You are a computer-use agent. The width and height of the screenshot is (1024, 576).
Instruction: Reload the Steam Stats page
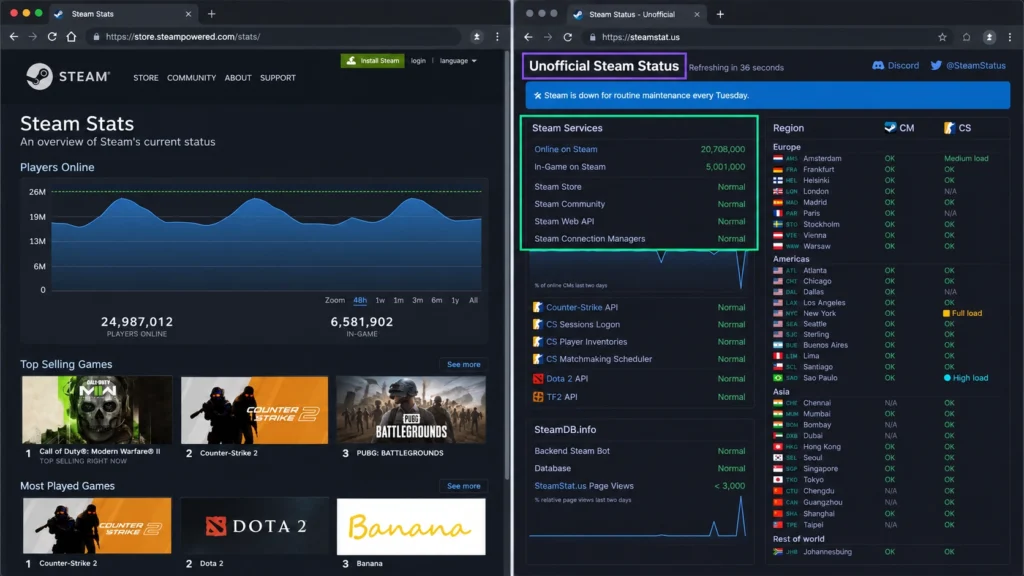coord(52,37)
